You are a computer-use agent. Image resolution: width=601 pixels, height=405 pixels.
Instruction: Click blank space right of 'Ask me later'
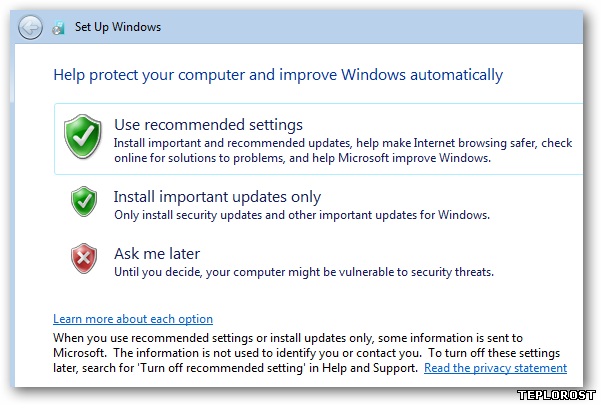click(x=400, y=253)
